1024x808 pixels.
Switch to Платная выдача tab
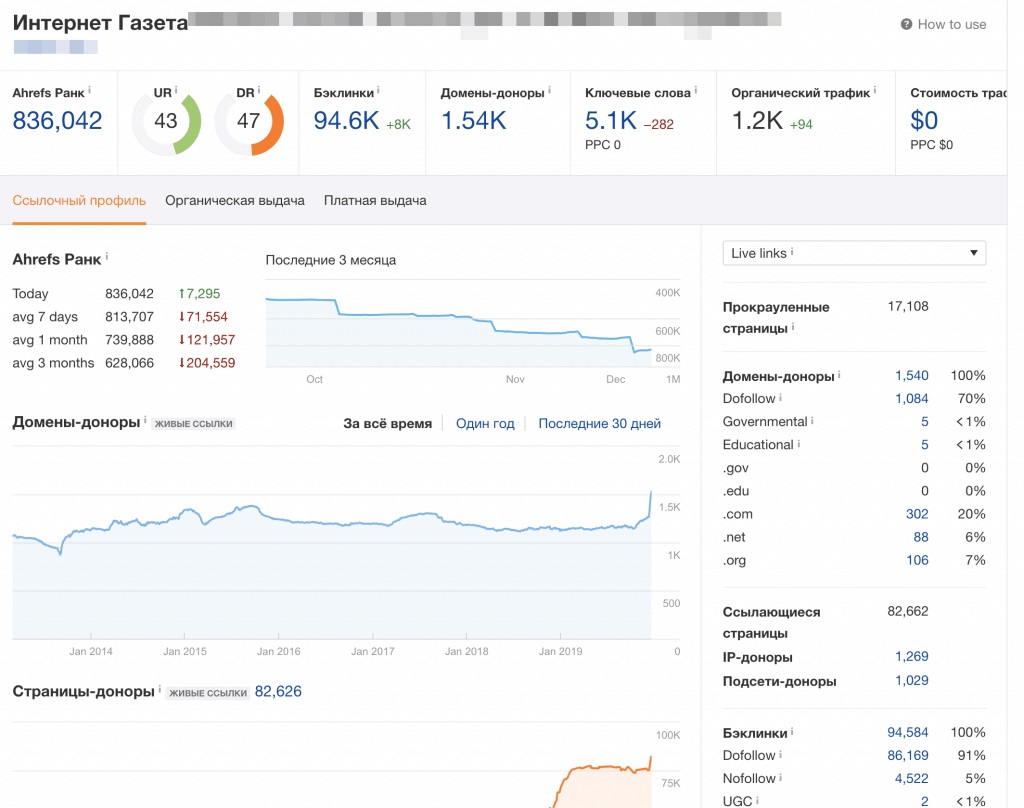pos(375,201)
